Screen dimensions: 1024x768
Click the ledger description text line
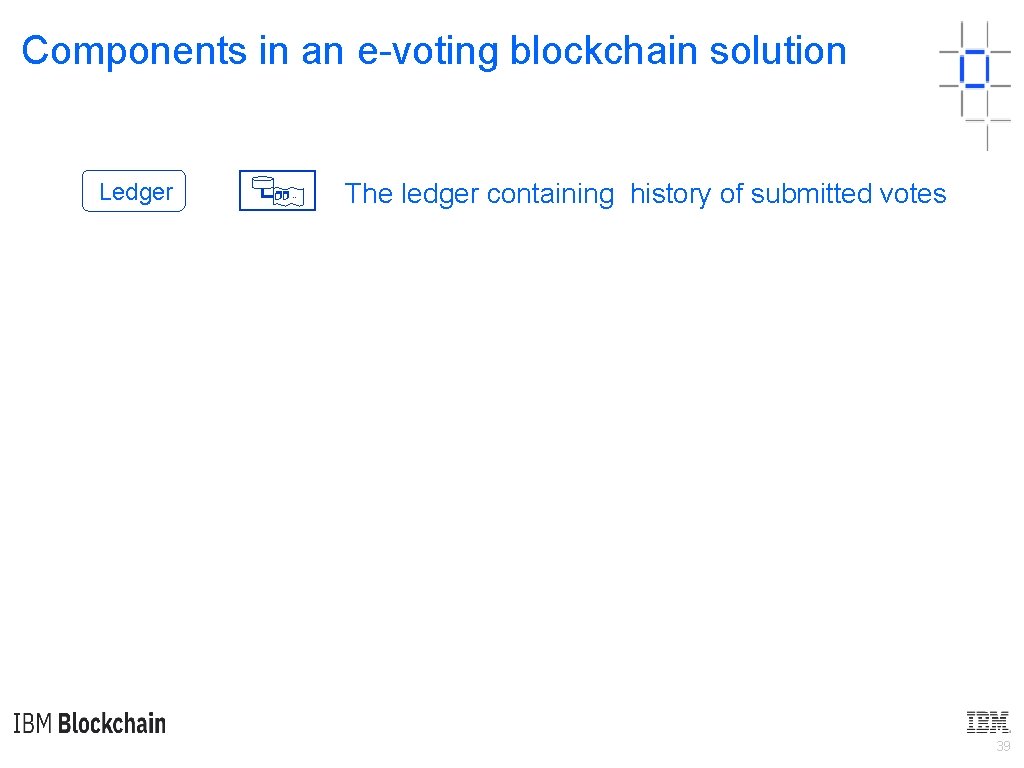pos(645,193)
